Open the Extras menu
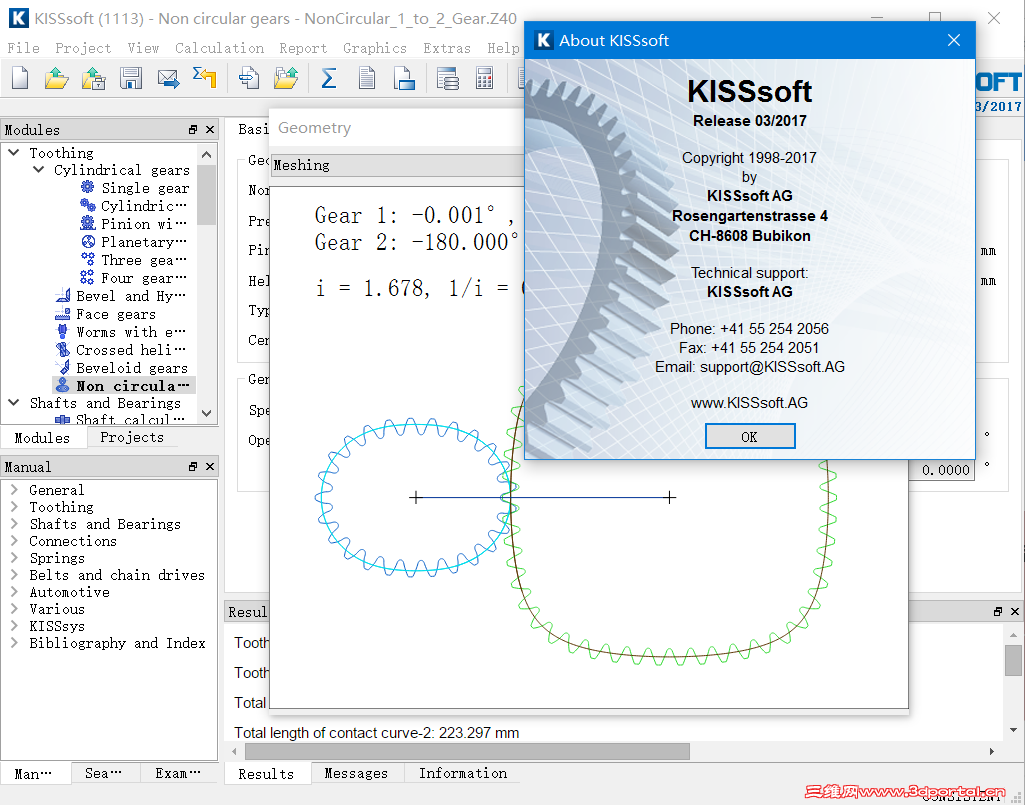The image size is (1025, 805). (446, 48)
